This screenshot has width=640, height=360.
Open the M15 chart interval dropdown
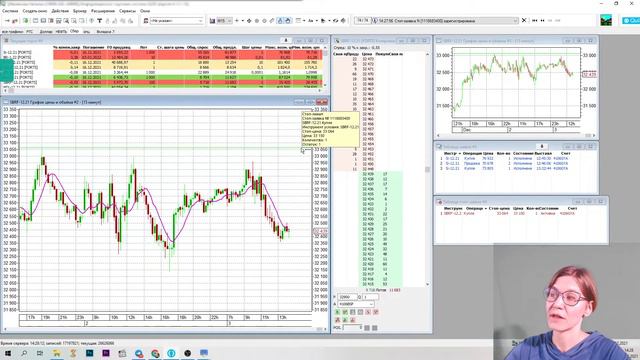click(x=224, y=20)
